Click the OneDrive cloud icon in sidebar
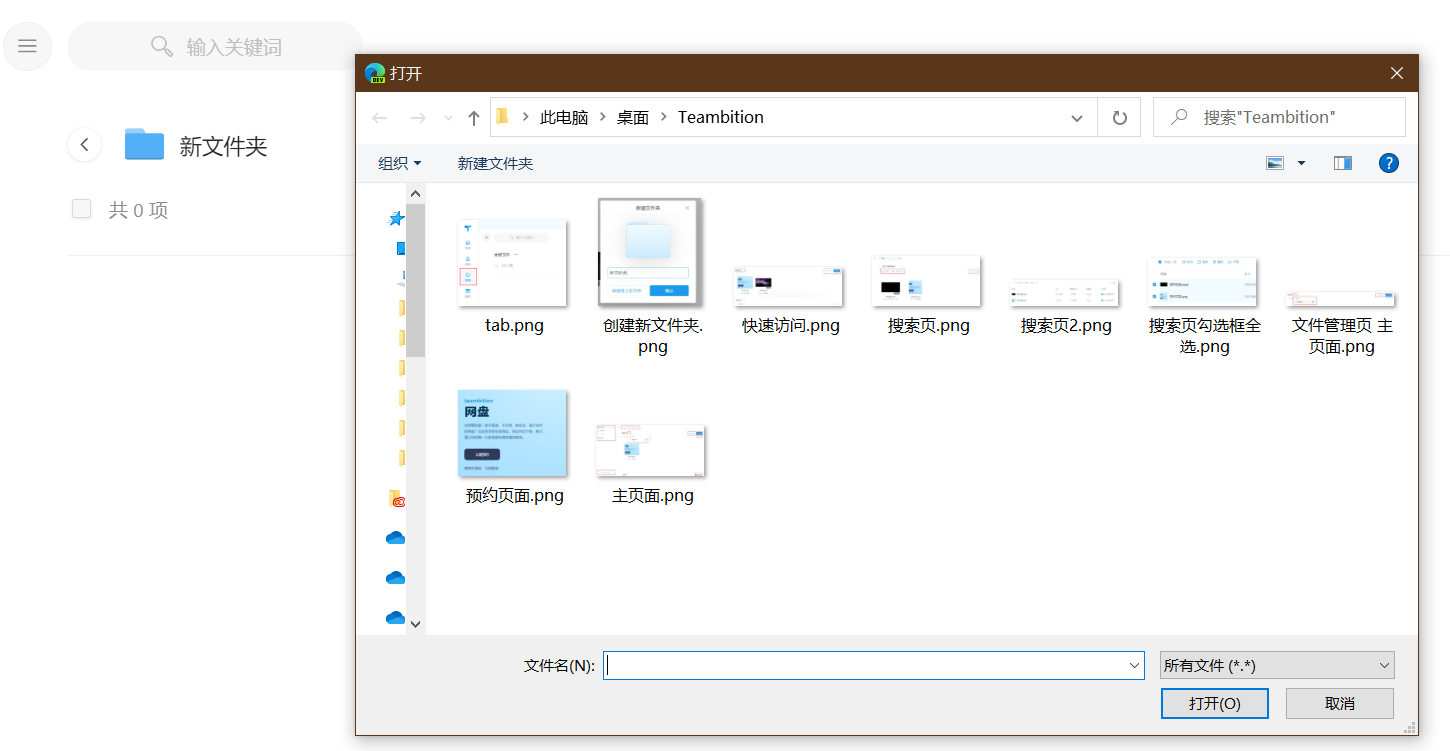Image resolution: width=1450 pixels, height=751 pixels. [395, 538]
